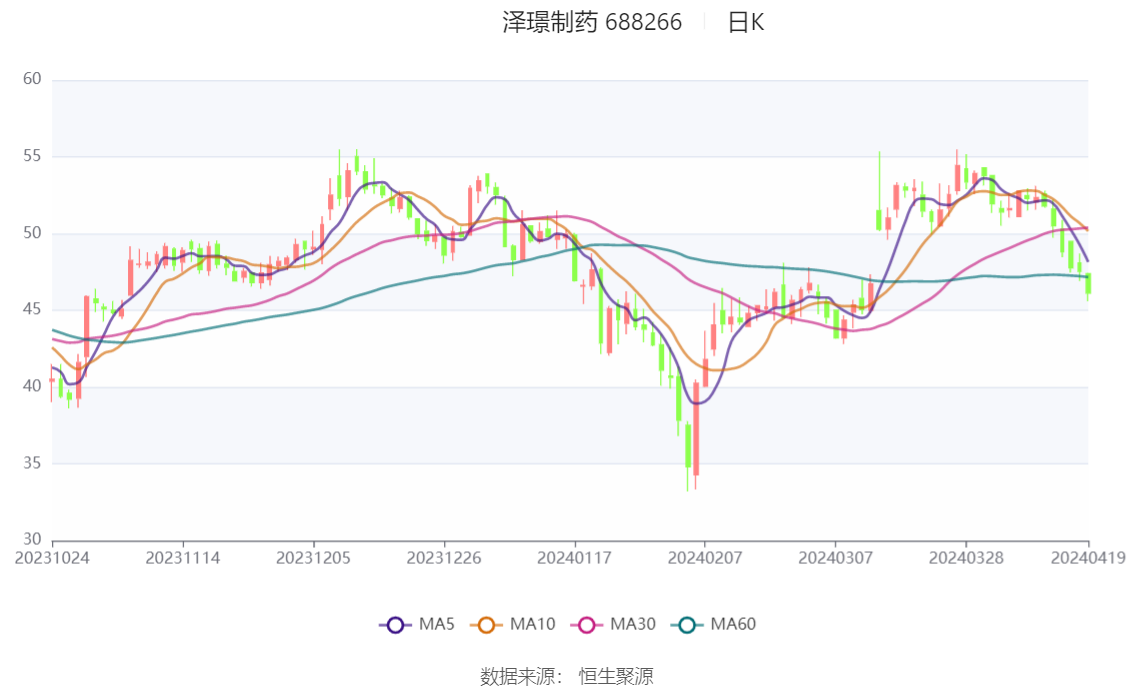Pick the 20231226 date tick label

click(x=444, y=558)
